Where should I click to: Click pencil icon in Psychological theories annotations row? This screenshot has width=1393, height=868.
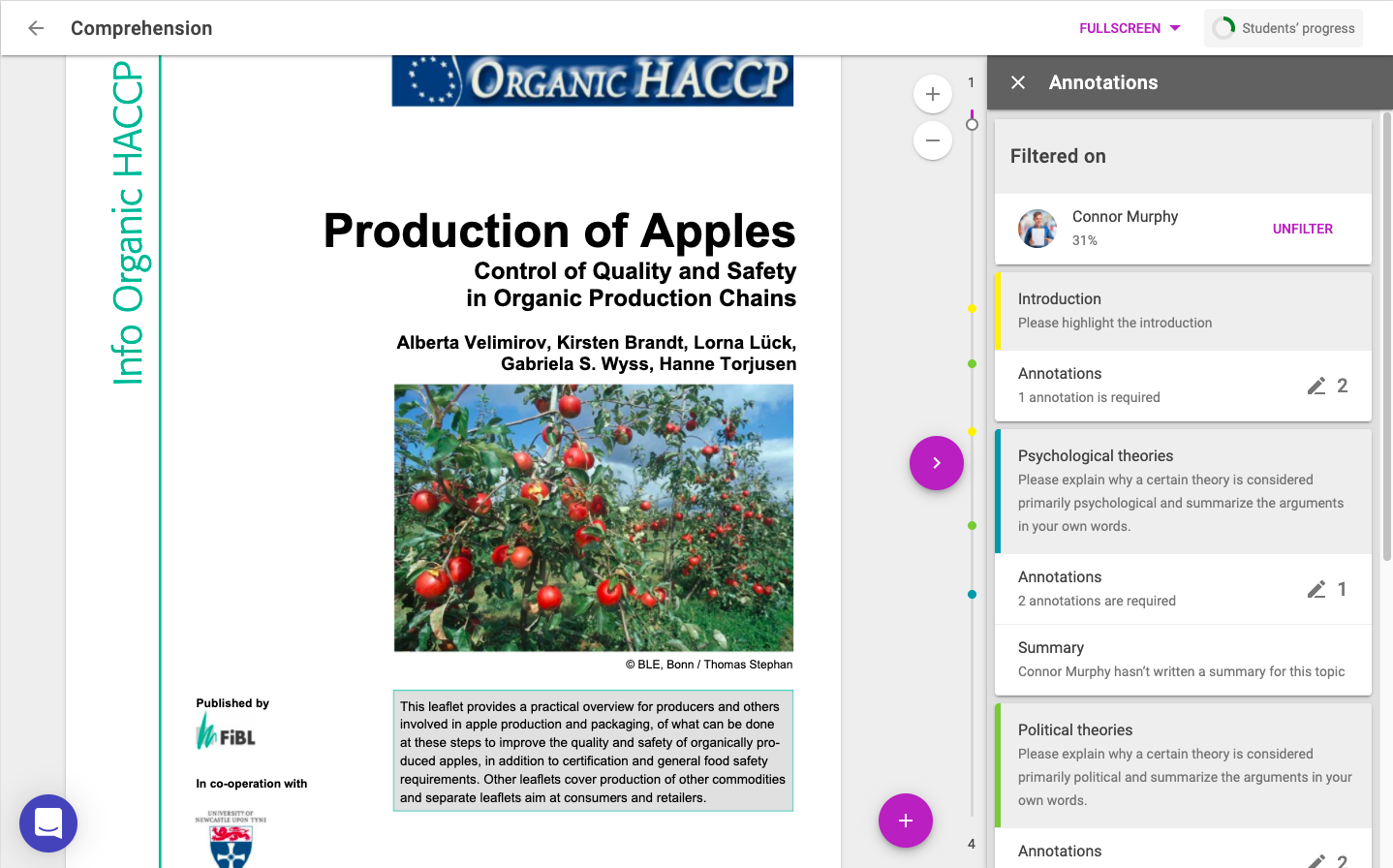[1316, 589]
